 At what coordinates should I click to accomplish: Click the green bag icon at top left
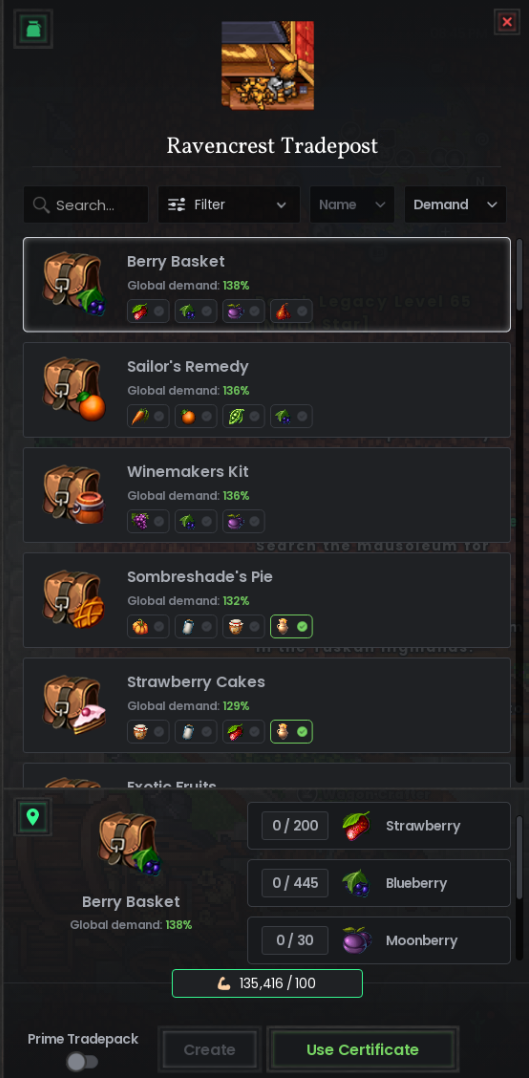click(x=33, y=29)
